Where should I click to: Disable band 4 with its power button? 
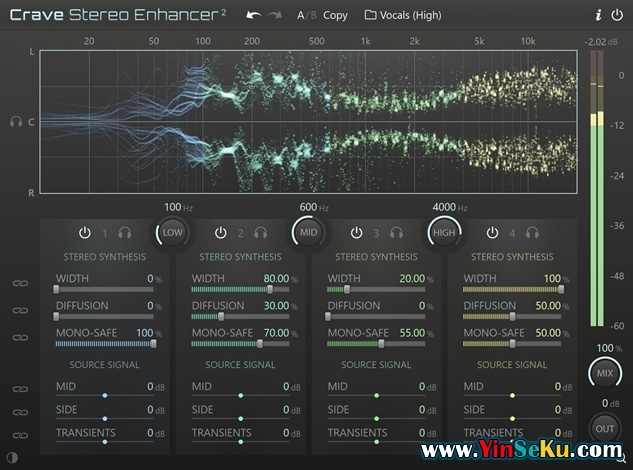492,233
